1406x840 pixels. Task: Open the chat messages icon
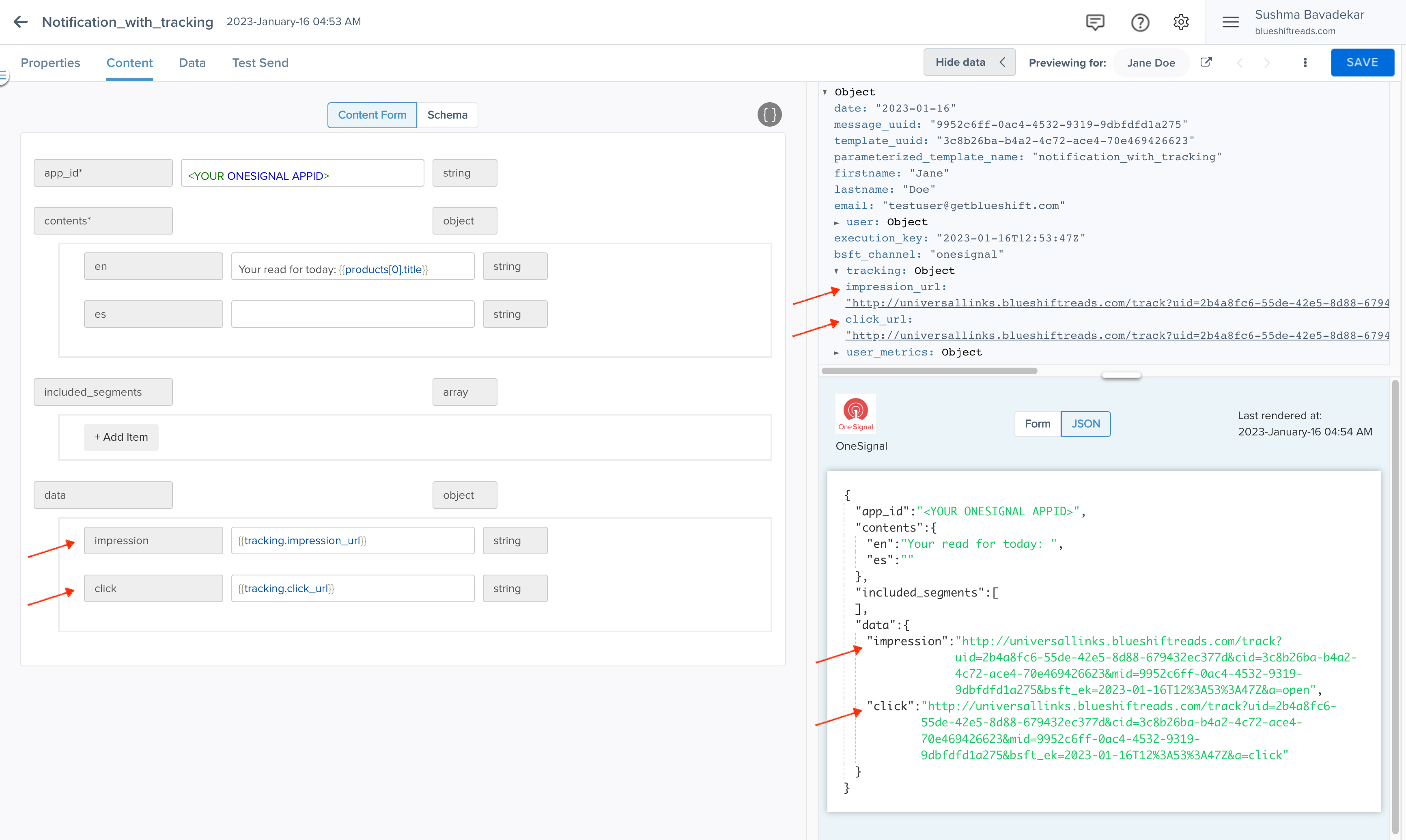[x=1095, y=22]
